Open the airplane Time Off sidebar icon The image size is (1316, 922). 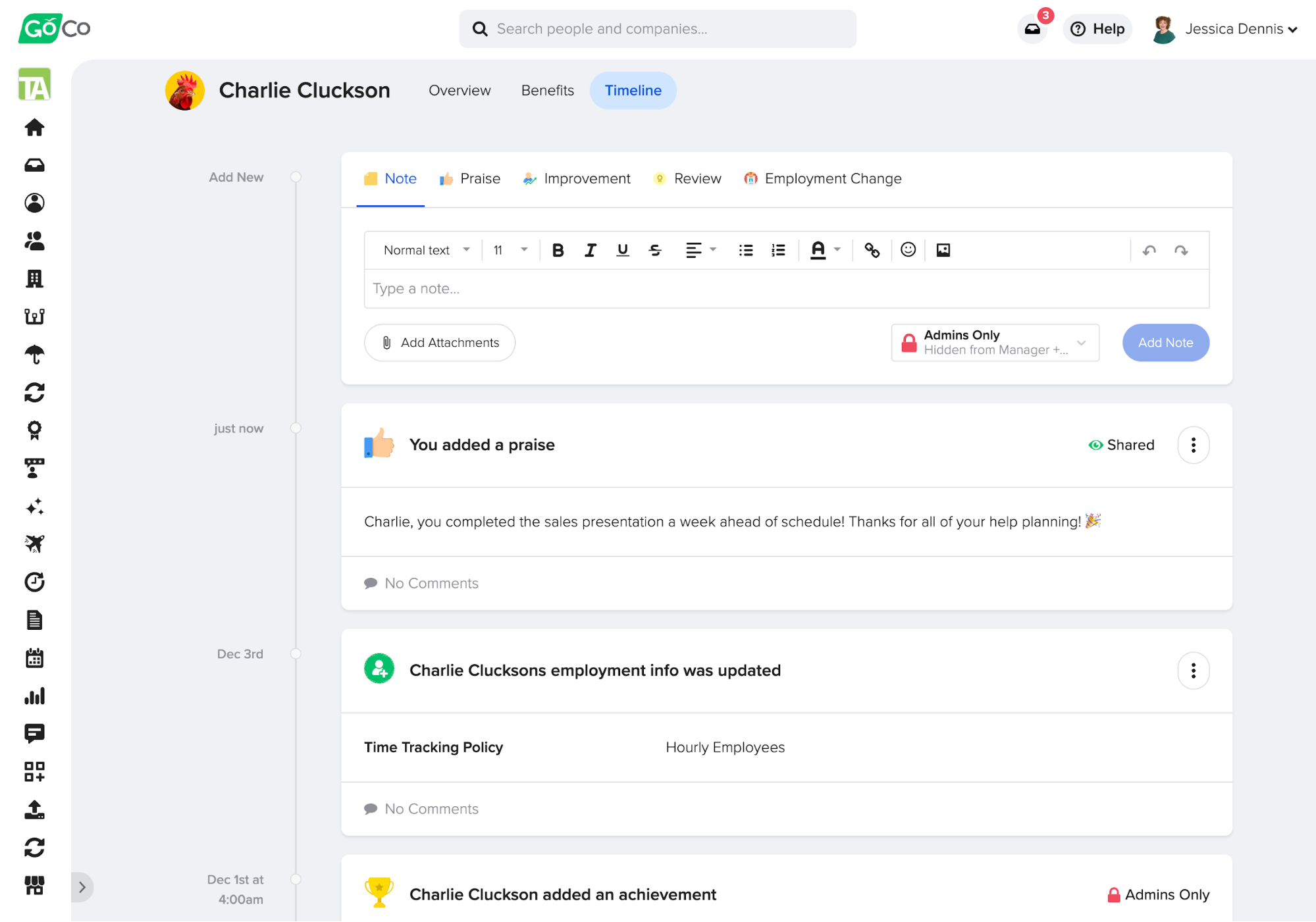[x=34, y=544]
